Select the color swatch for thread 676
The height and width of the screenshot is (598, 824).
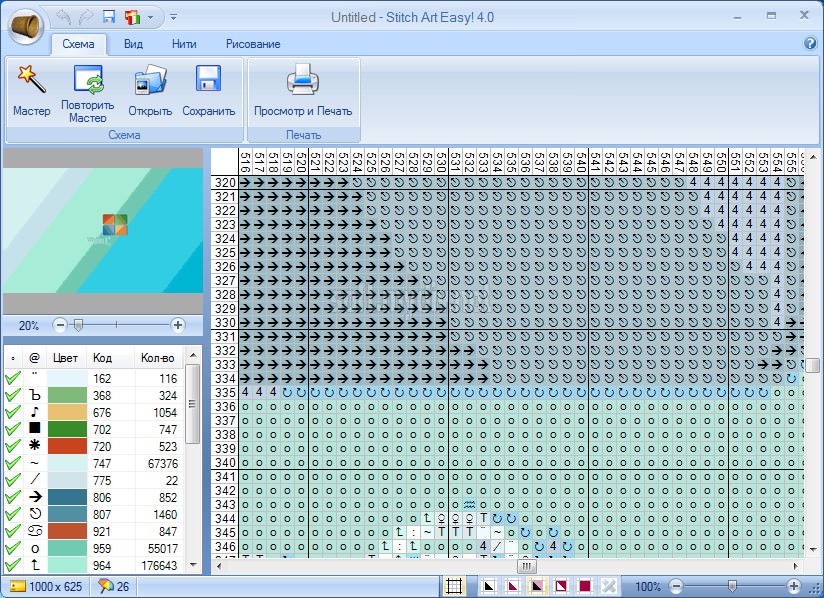(x=66, y=413)
